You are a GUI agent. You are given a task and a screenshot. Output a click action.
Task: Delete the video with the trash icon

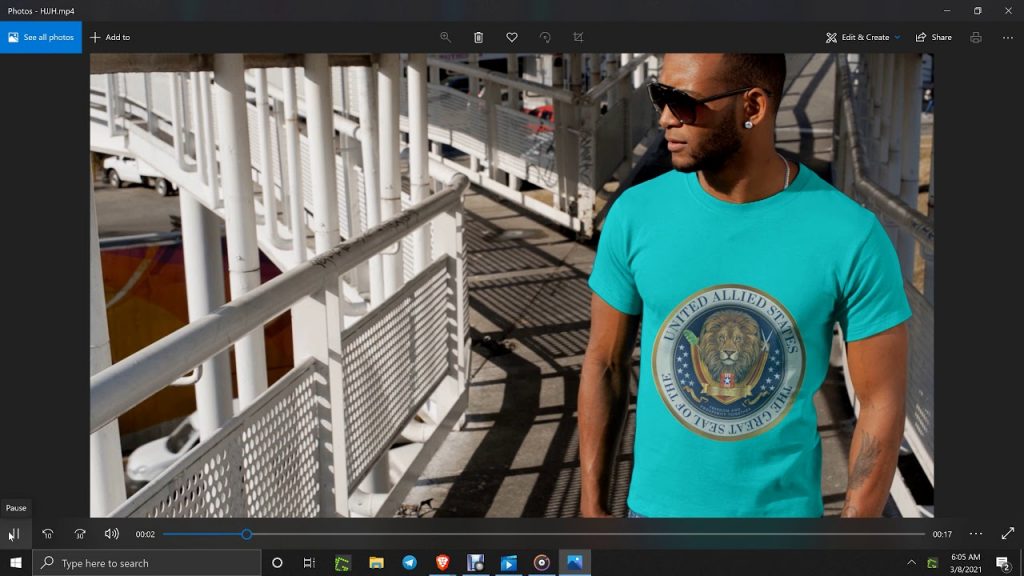(479, 37)
